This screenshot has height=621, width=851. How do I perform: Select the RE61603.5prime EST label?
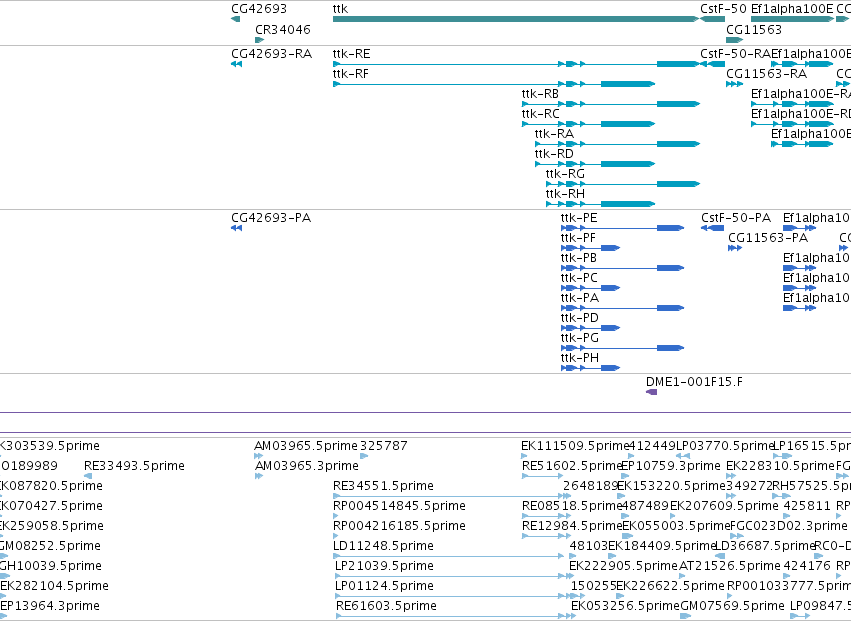coord(386,606)
